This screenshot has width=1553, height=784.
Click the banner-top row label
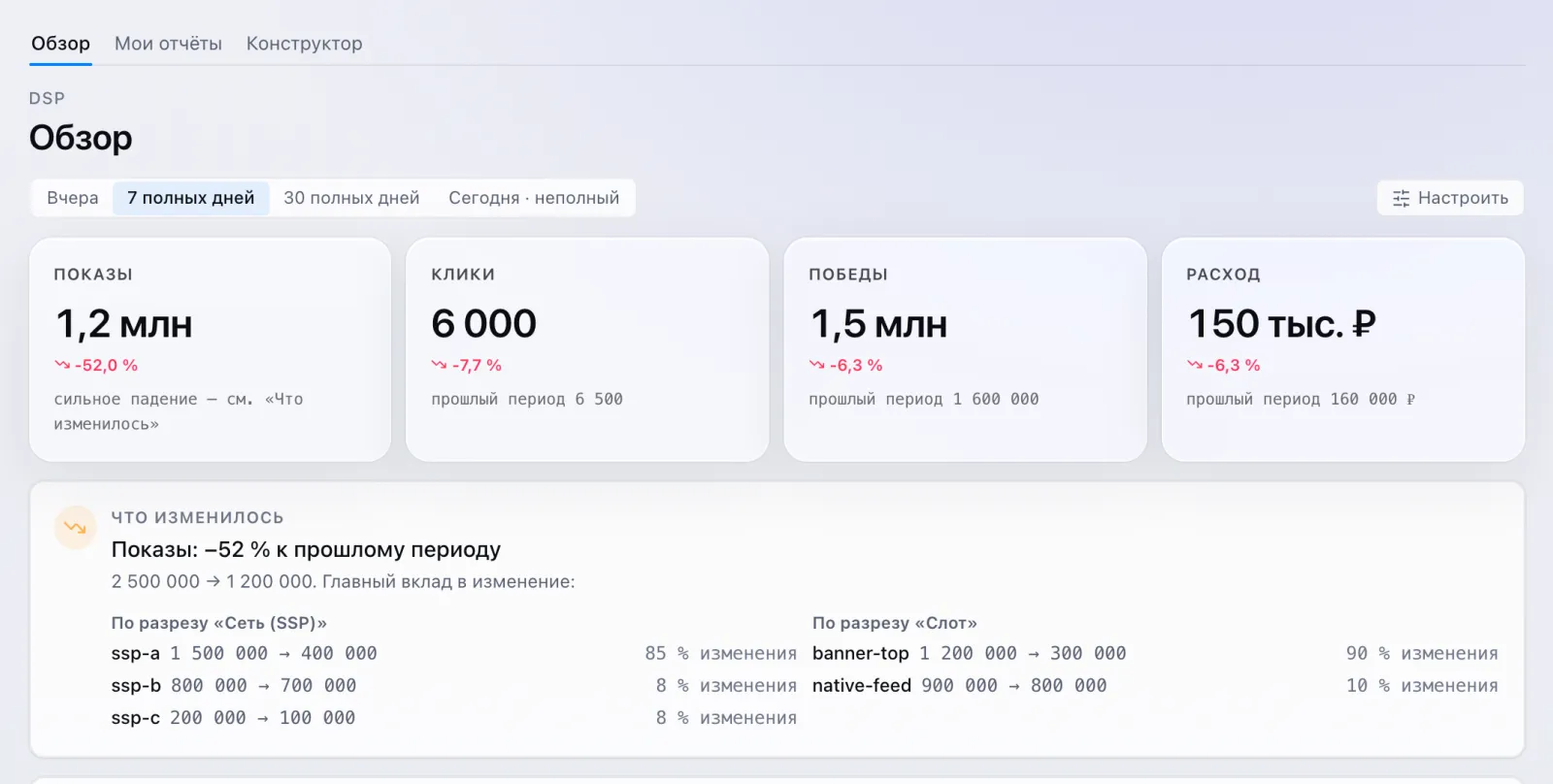pos(861,653)
